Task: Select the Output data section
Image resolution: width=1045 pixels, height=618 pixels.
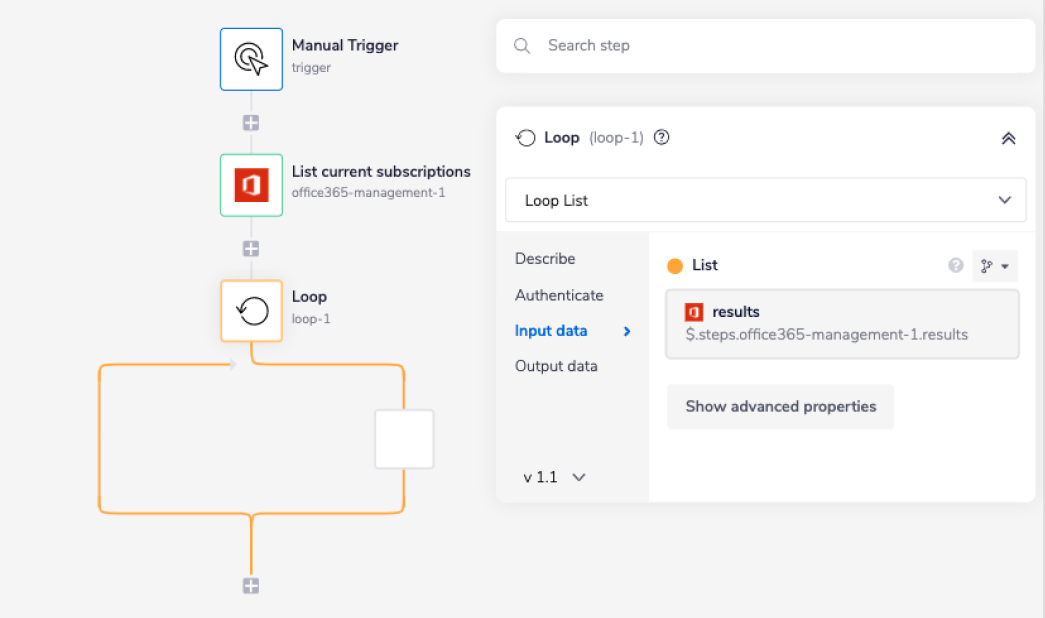Action: [556, 366]
